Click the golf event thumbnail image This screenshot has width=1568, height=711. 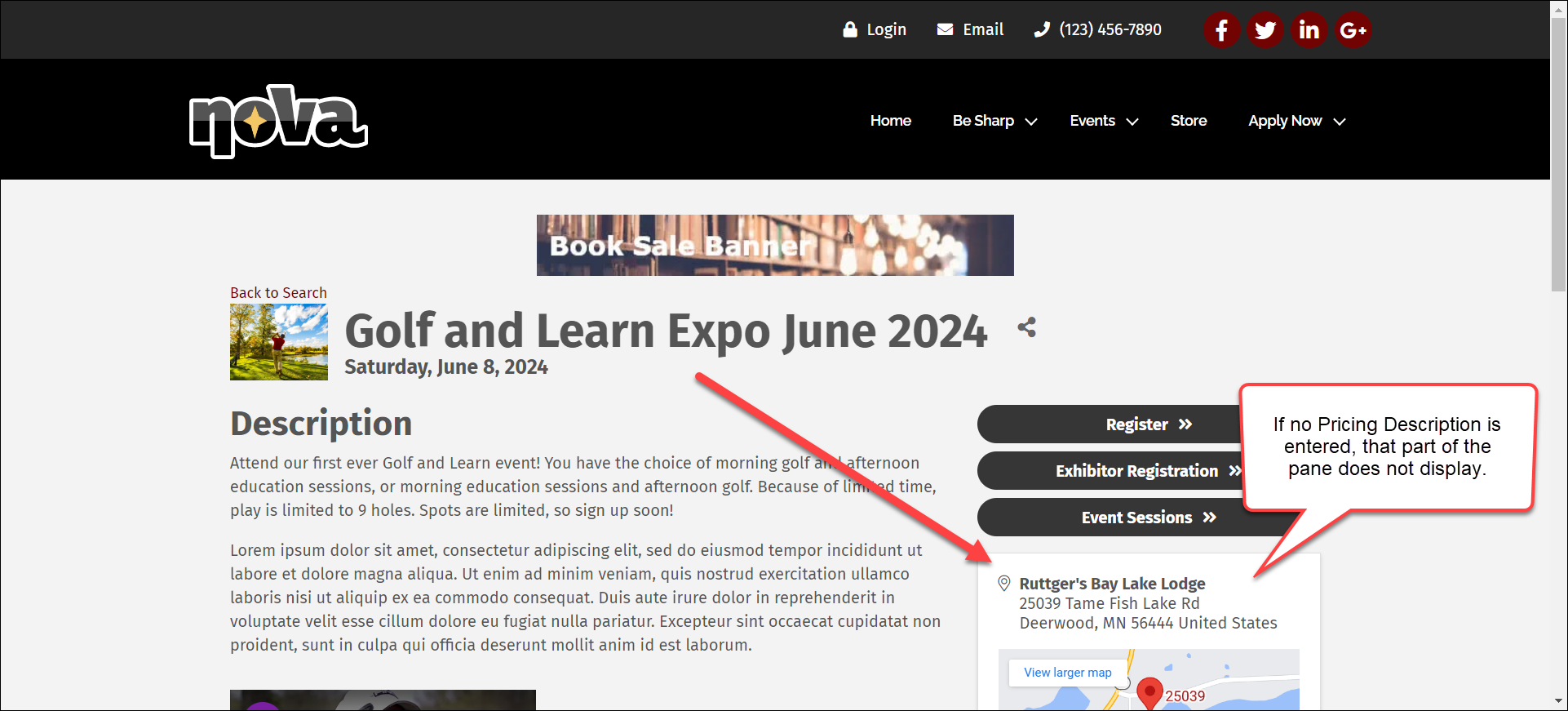(278, 342)
